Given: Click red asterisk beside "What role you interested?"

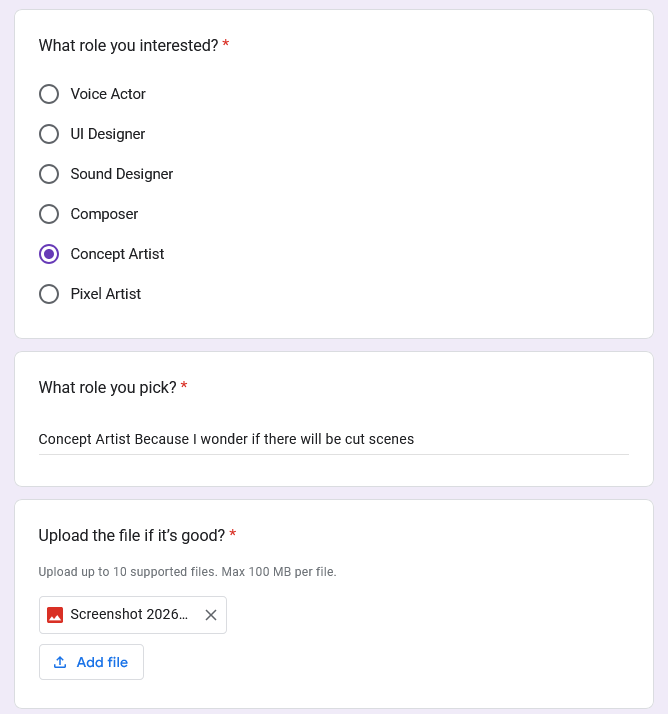Looking at the screenshot, I should pos(226,46).
